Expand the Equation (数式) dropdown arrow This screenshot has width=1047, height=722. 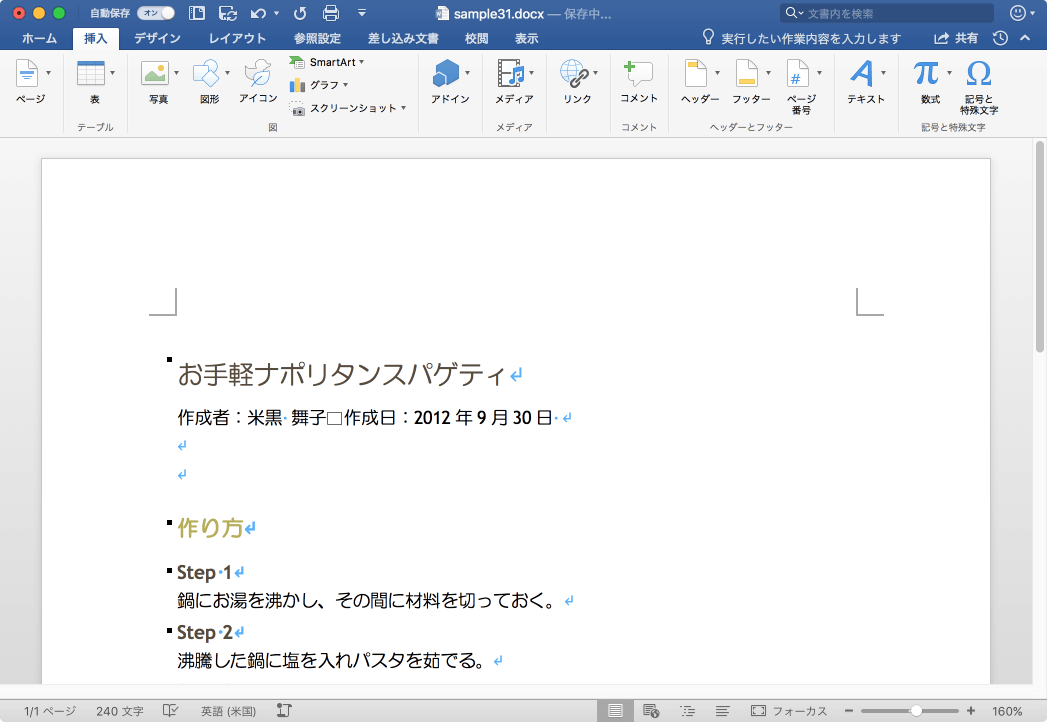[x=949, y=73]
